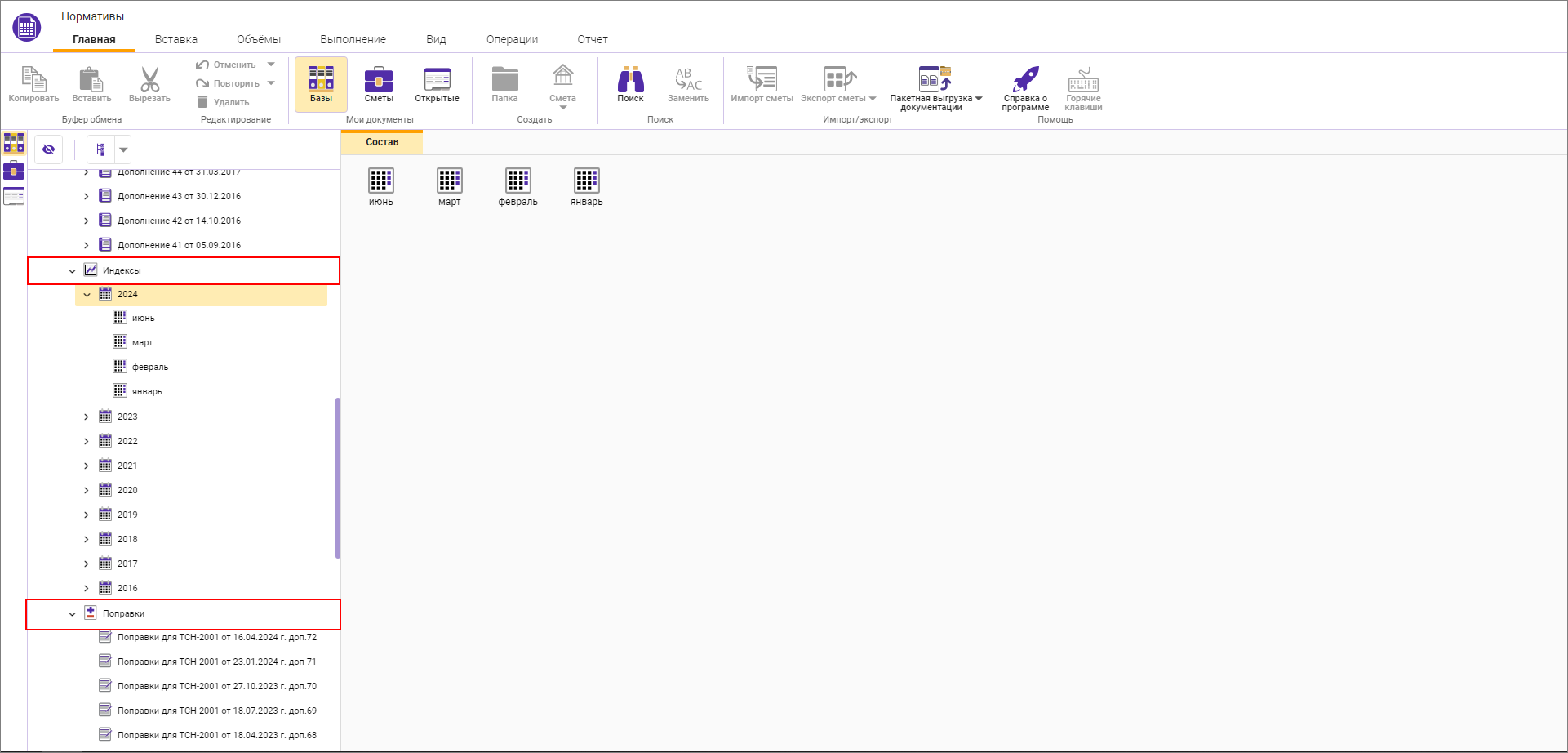Viewport: 1568px width, 753px height.
Task: Expand the 2022 tree node
Action: 87,442
